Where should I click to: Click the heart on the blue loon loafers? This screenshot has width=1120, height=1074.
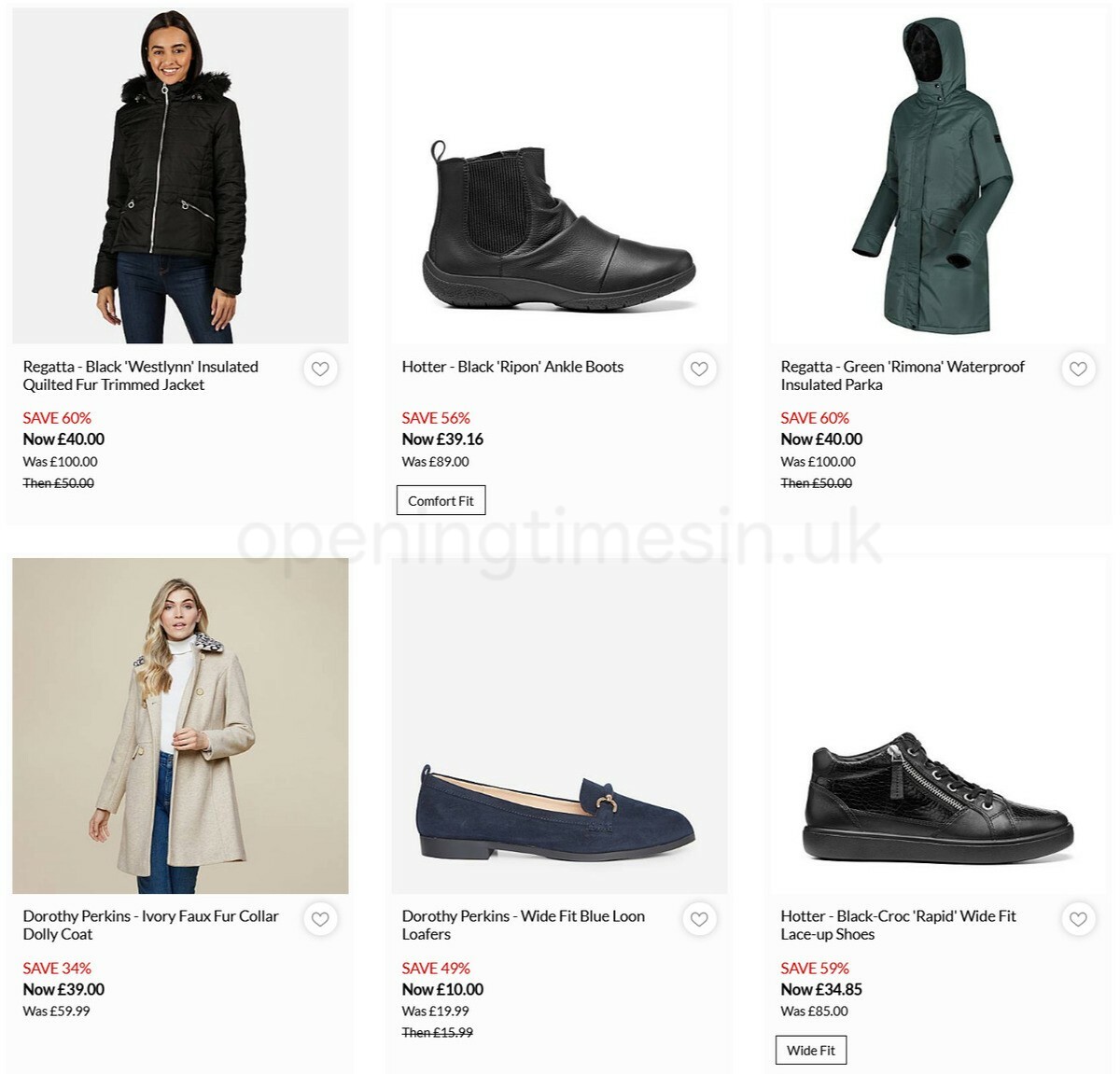click(700, 919)
